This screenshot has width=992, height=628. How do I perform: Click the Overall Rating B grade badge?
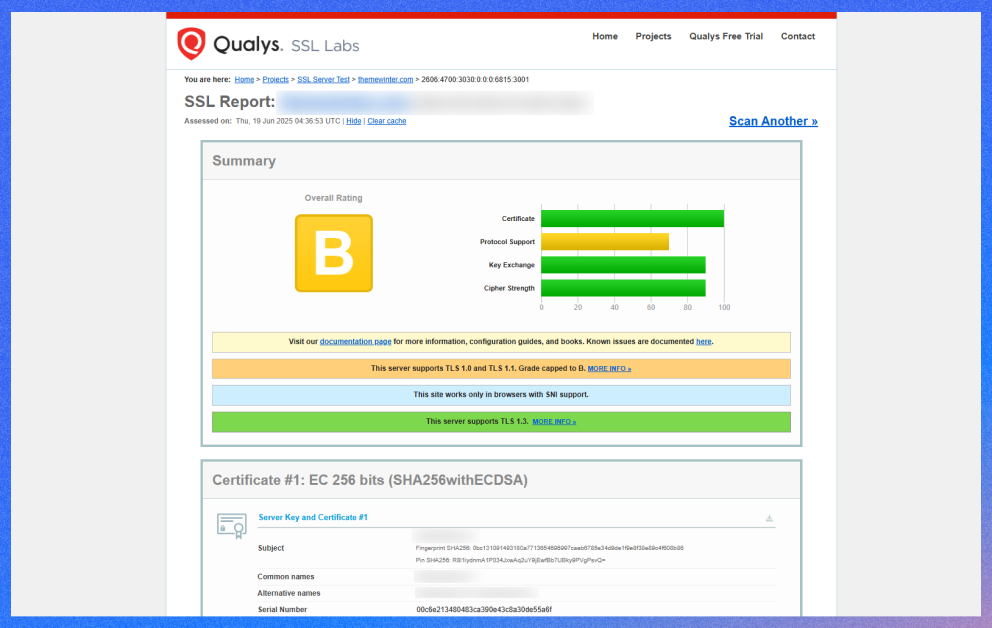(x=333, y=253)
